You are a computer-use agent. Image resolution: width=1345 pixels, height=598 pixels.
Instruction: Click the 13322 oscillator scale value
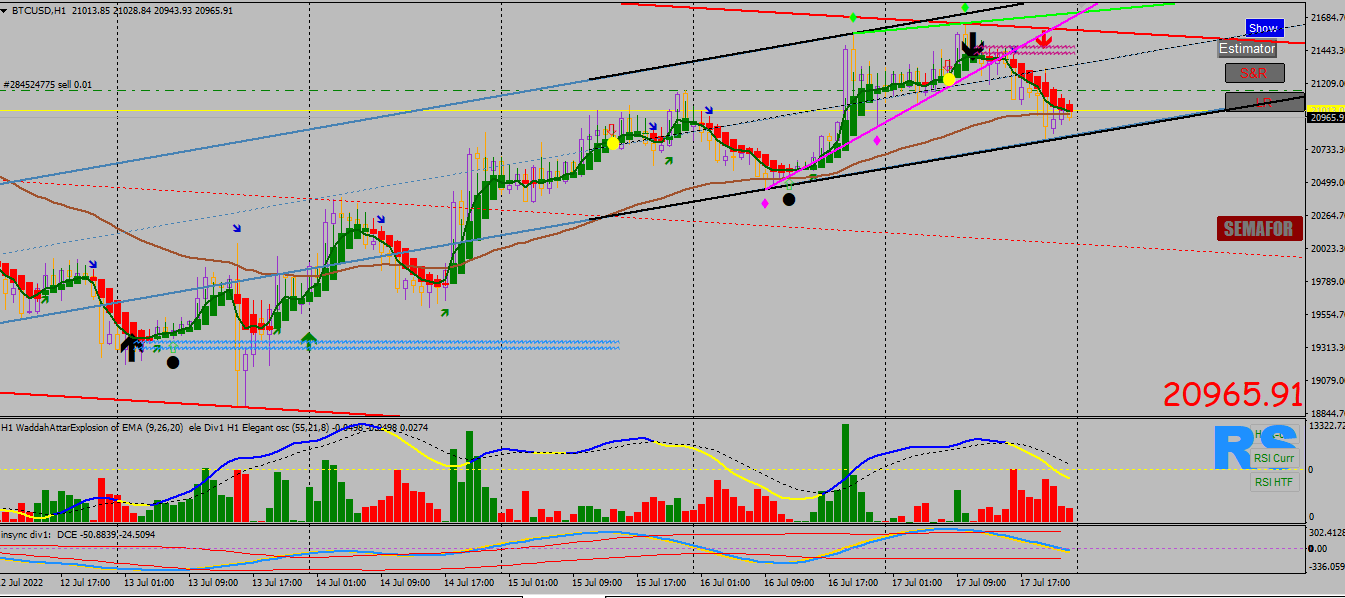click(1327, 426)
